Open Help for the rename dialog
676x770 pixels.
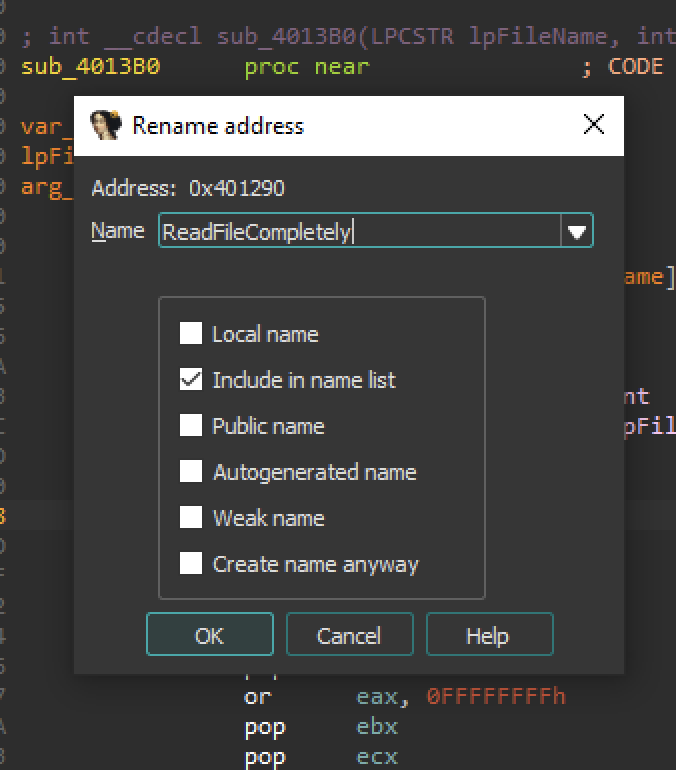pyautogui.click(x=489, y=634)
